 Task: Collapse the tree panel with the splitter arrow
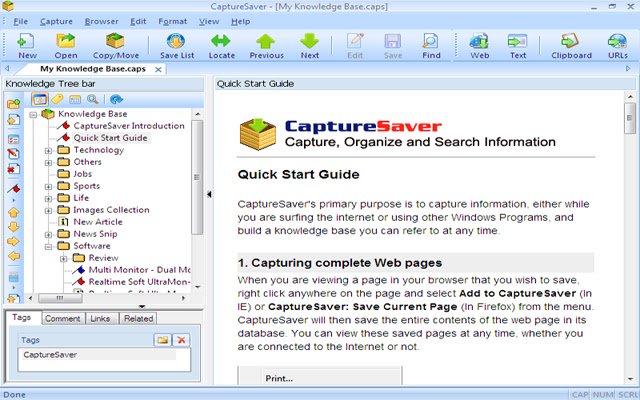209,194
